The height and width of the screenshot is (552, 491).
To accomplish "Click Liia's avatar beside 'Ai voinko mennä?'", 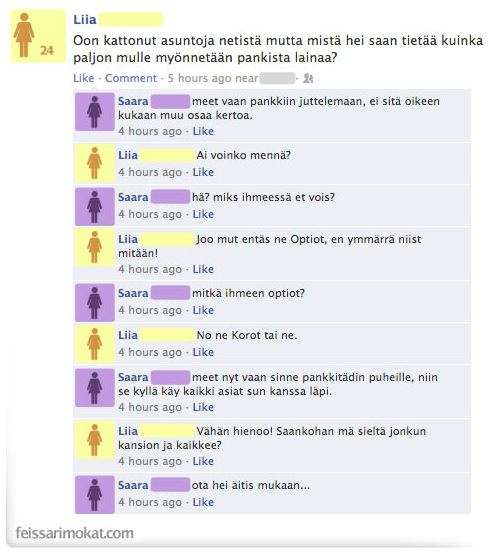I will coord(95,163).
